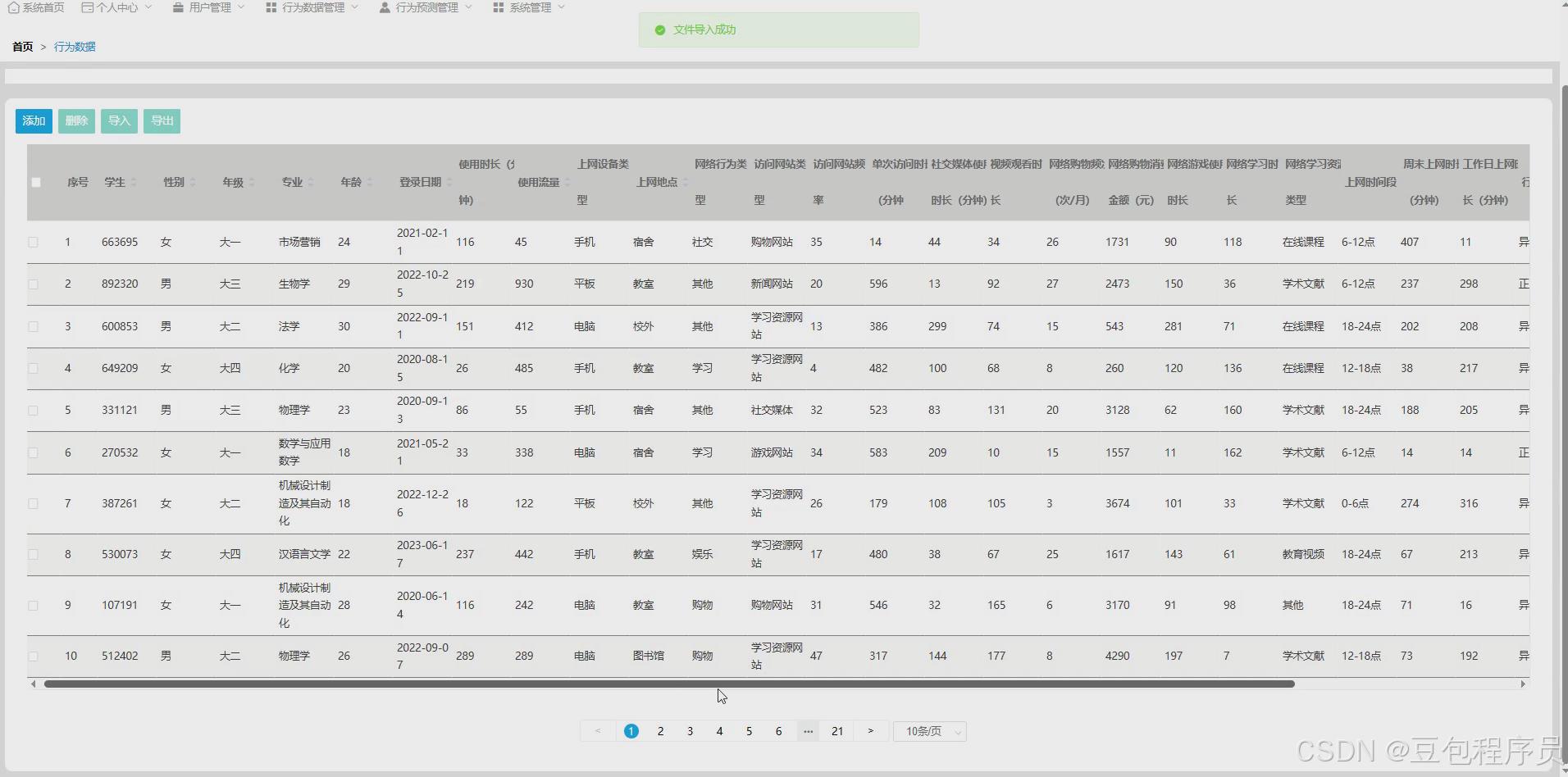Click the 汉语言文学 major cell
The width and height of the screenshot is (1568, 777).
click(x=304, y=555)
